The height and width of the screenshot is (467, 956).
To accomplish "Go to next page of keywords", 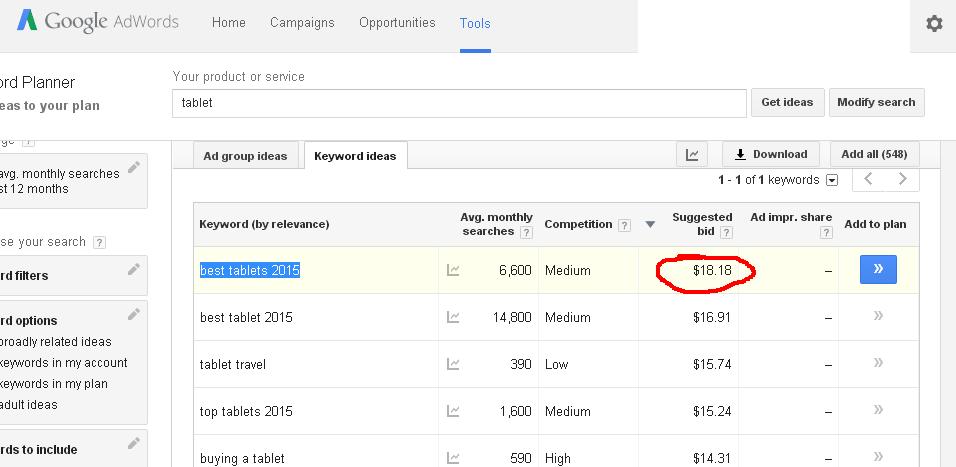I will coord(903,180).
